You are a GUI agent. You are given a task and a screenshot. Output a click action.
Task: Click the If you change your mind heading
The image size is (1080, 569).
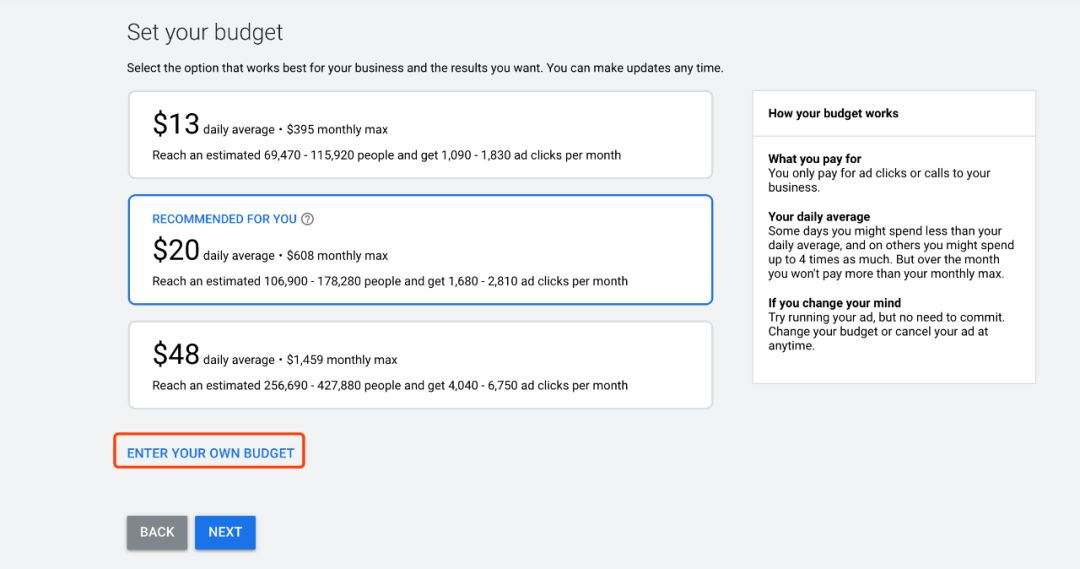(834, 302)
